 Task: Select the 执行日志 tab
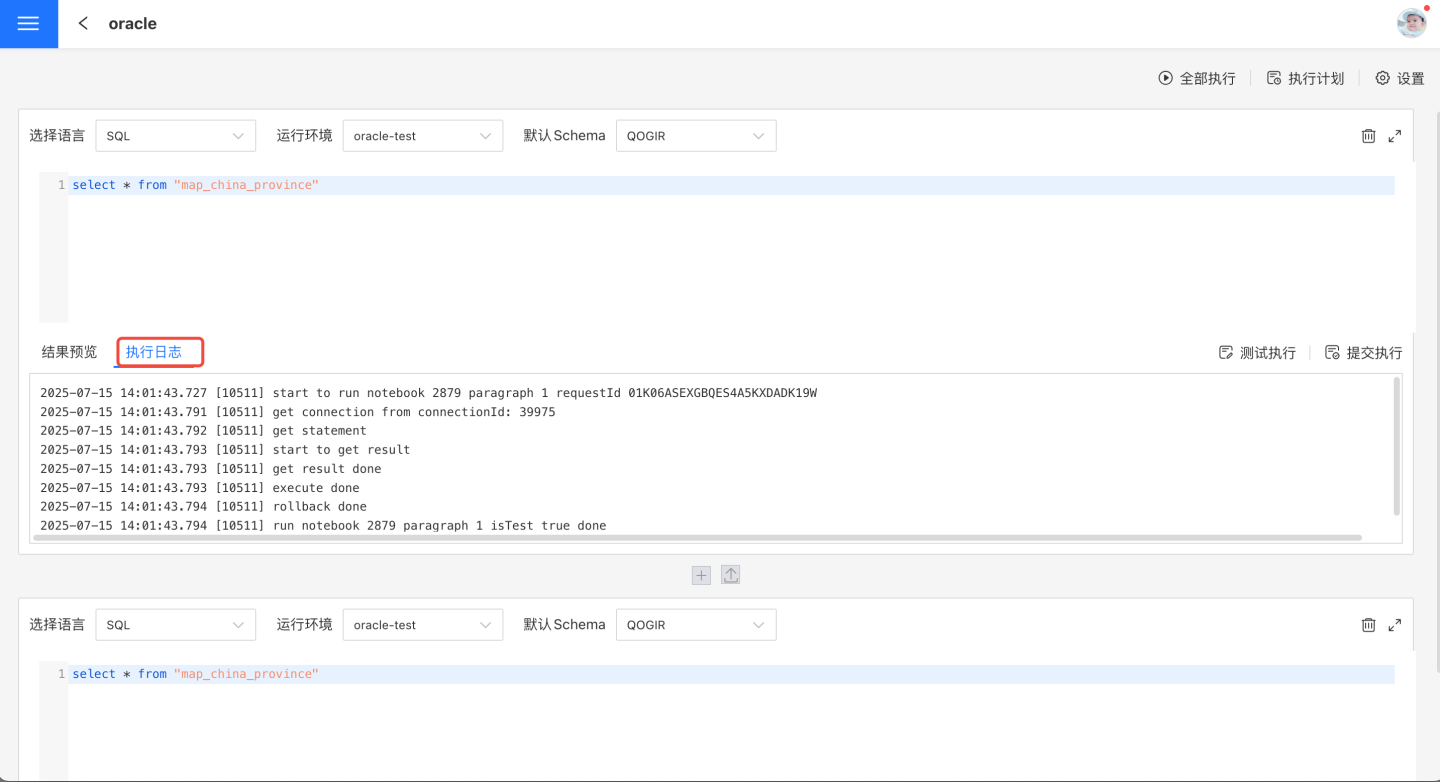tap(154, 352)
